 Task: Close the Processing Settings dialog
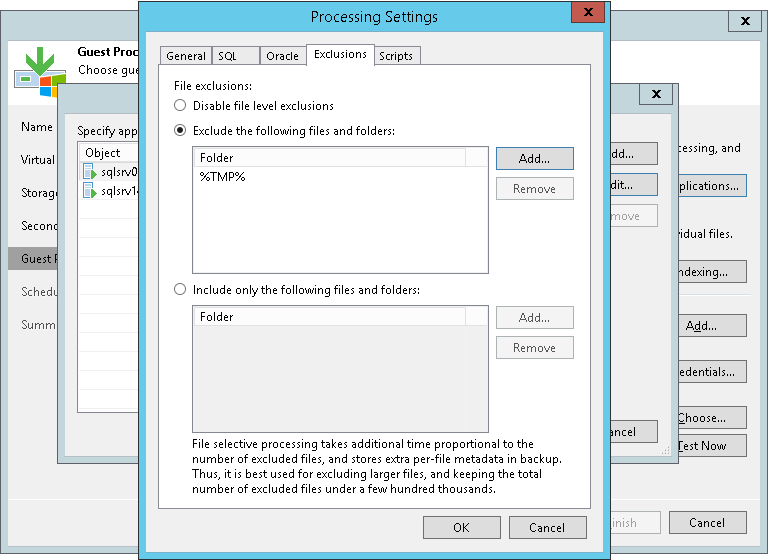(x=588, y=12)
